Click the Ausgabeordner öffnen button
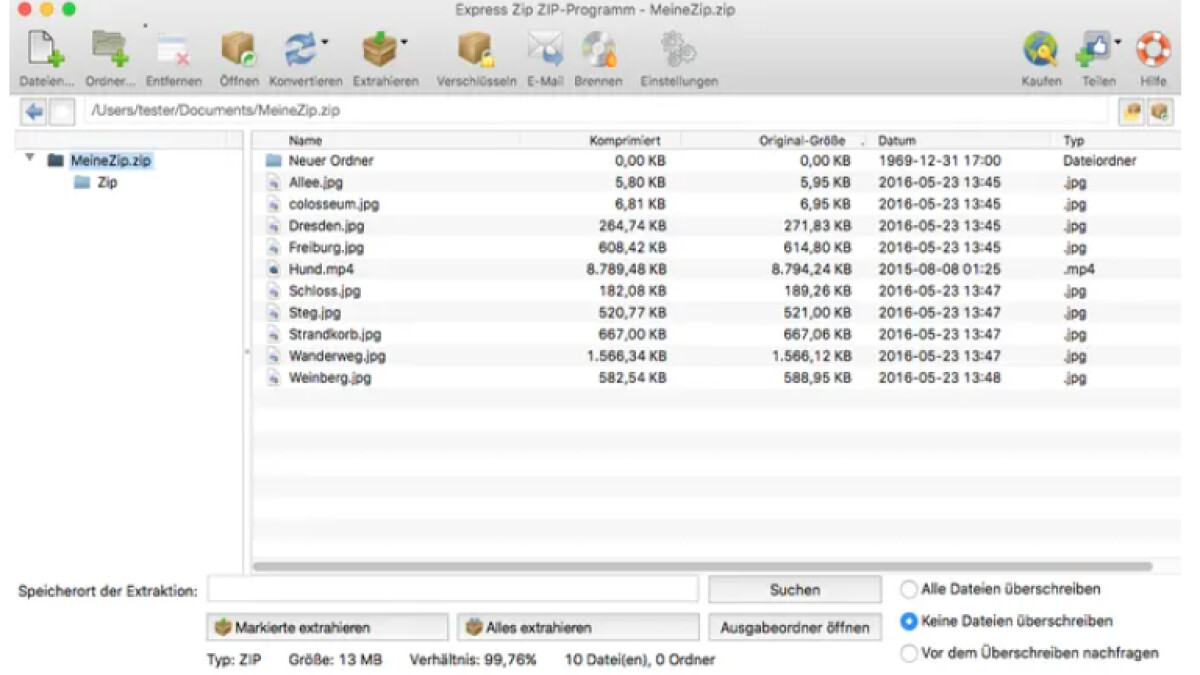Screen dimensions: 1200x675 [795, 628]
